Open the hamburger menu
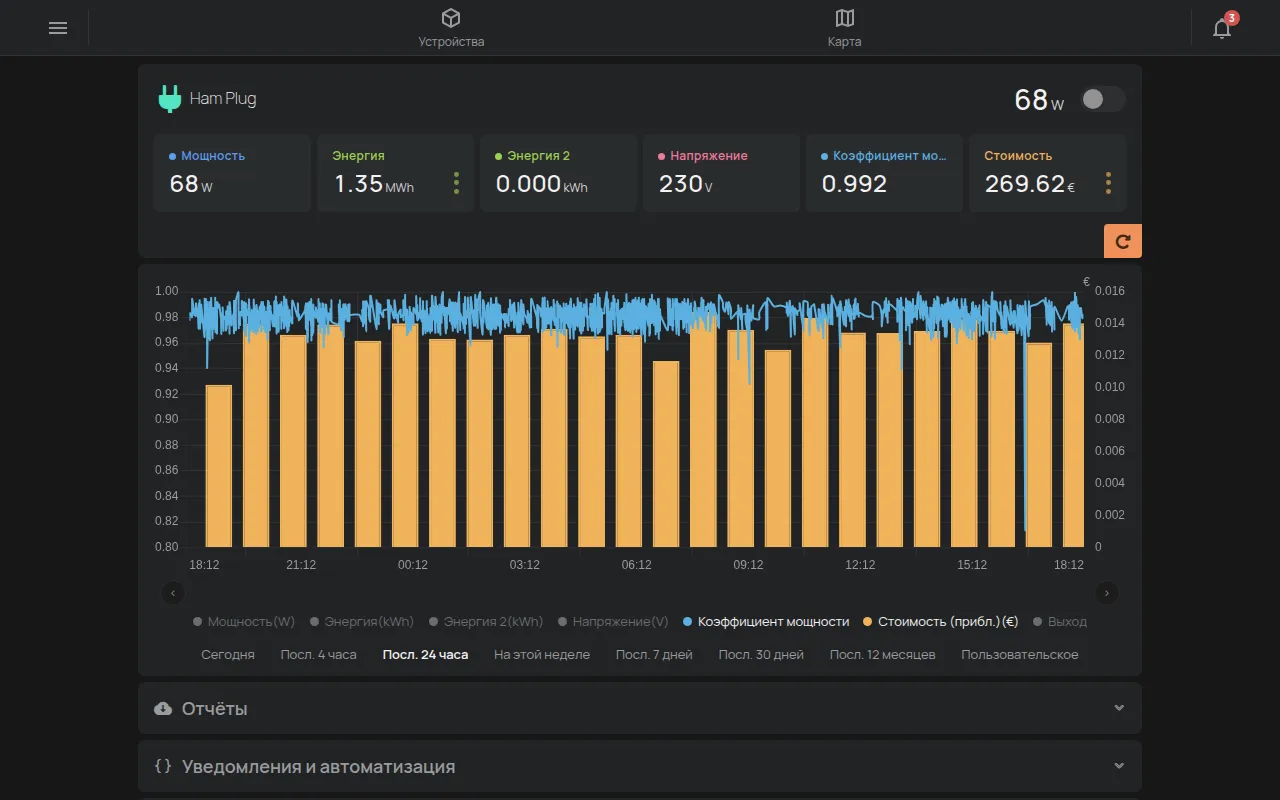The image size is (1280, 800). click(58, 28)
